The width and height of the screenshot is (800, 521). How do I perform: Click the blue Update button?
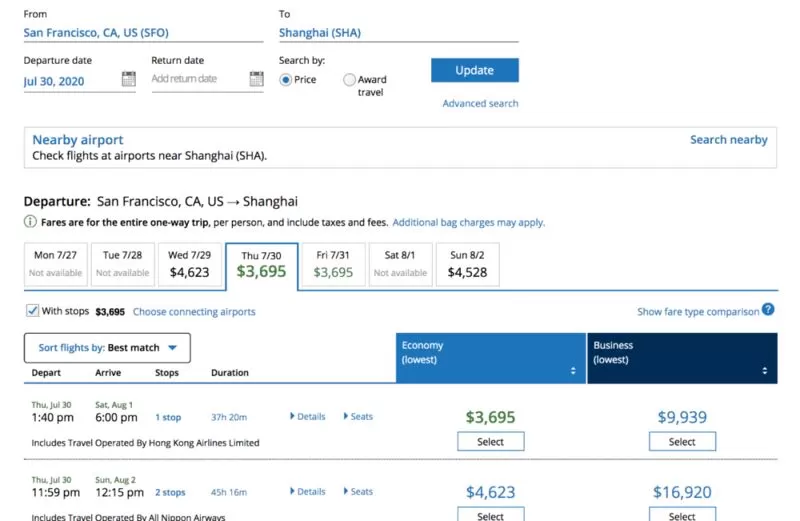pos(474,70)
